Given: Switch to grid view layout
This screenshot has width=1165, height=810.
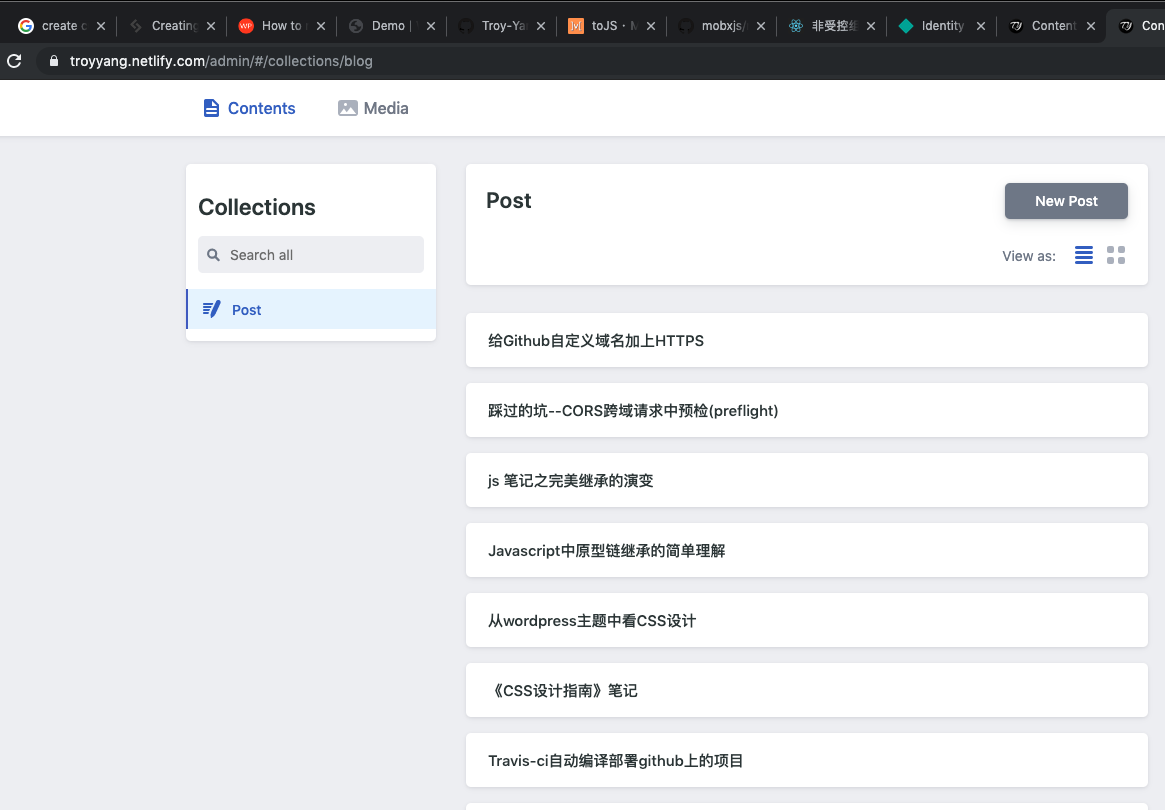Looking at the screenshot, I should (x=1116, y=255).
